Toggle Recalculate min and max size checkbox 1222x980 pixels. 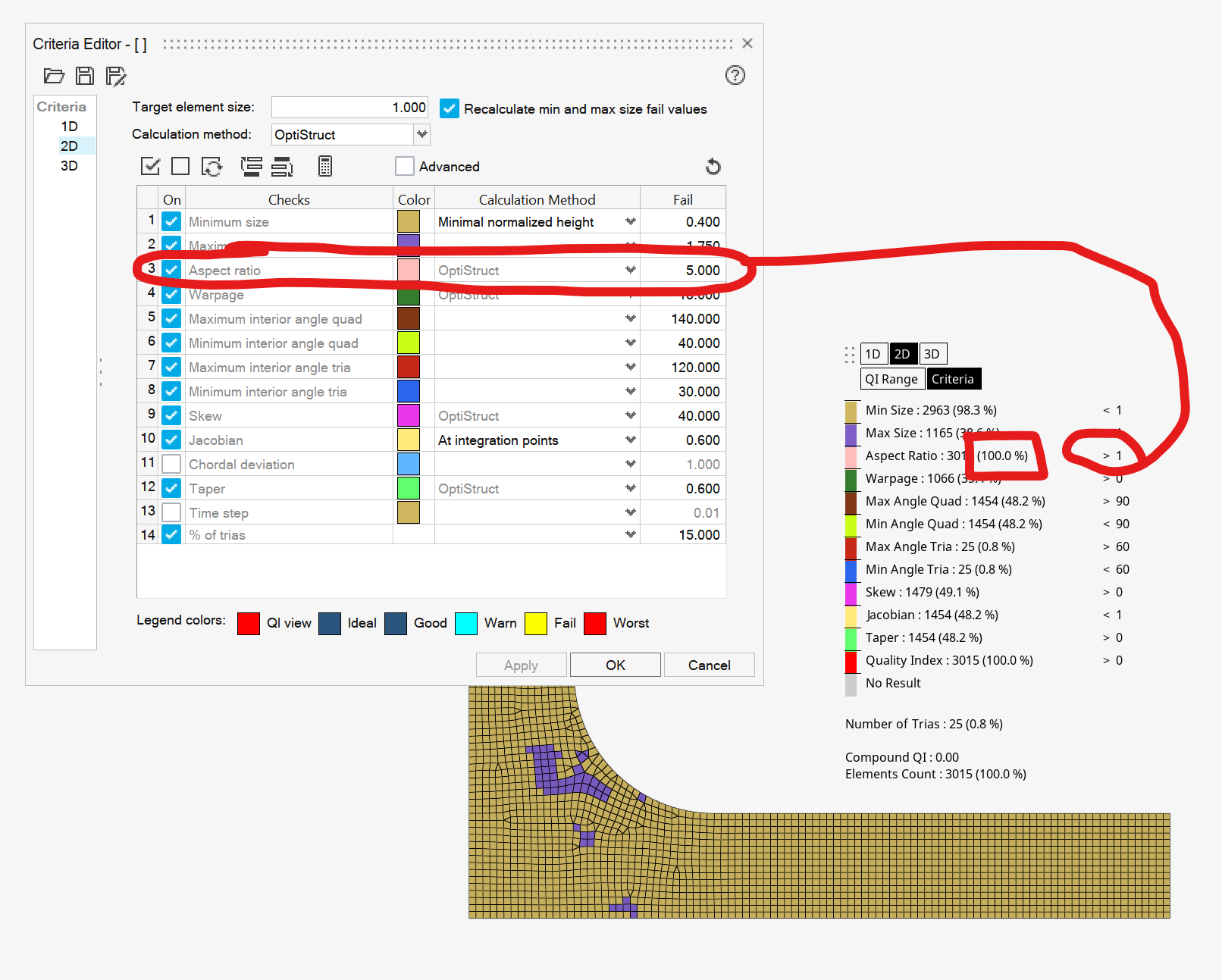coord(450,108)
